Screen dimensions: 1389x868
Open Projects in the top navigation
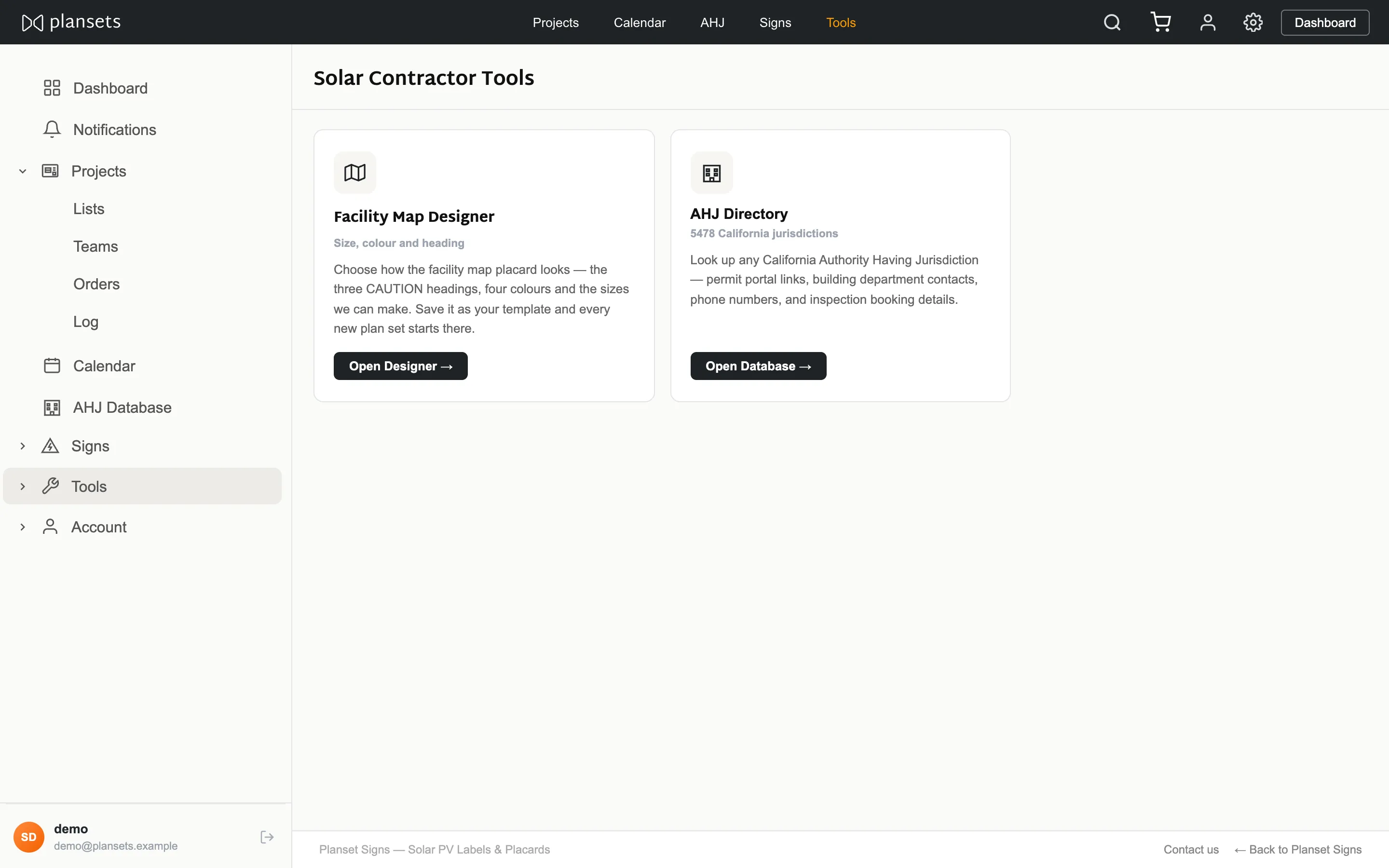[x=555, y=22]
